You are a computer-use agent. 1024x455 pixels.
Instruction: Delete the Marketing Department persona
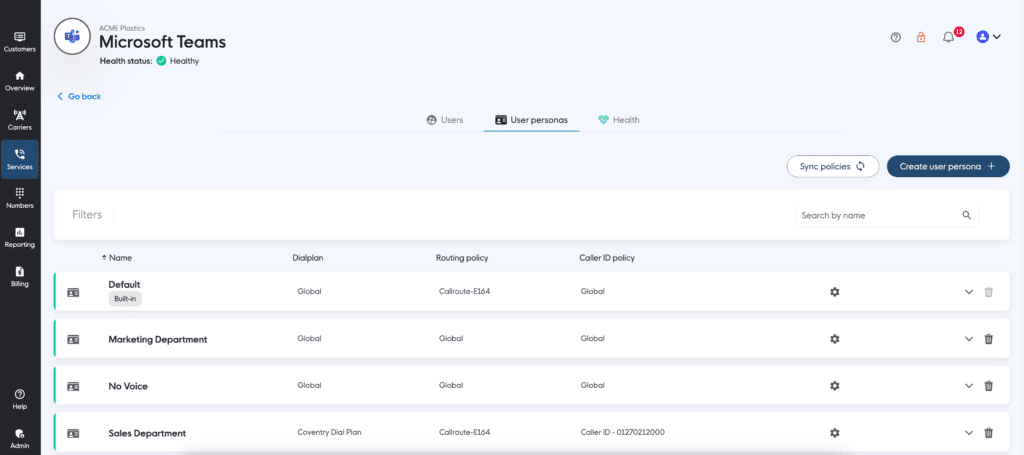click(989, 339)
